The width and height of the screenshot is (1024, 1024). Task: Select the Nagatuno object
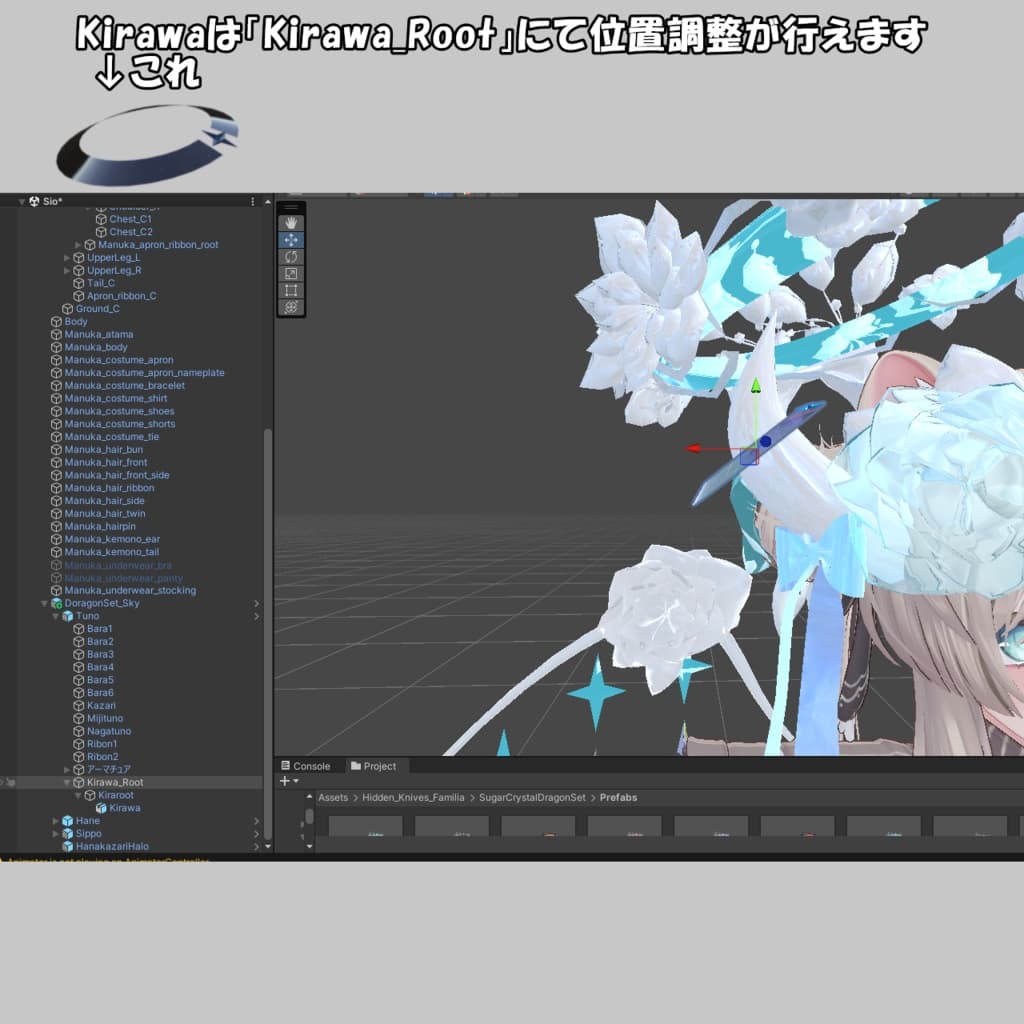tap(109, 731)
